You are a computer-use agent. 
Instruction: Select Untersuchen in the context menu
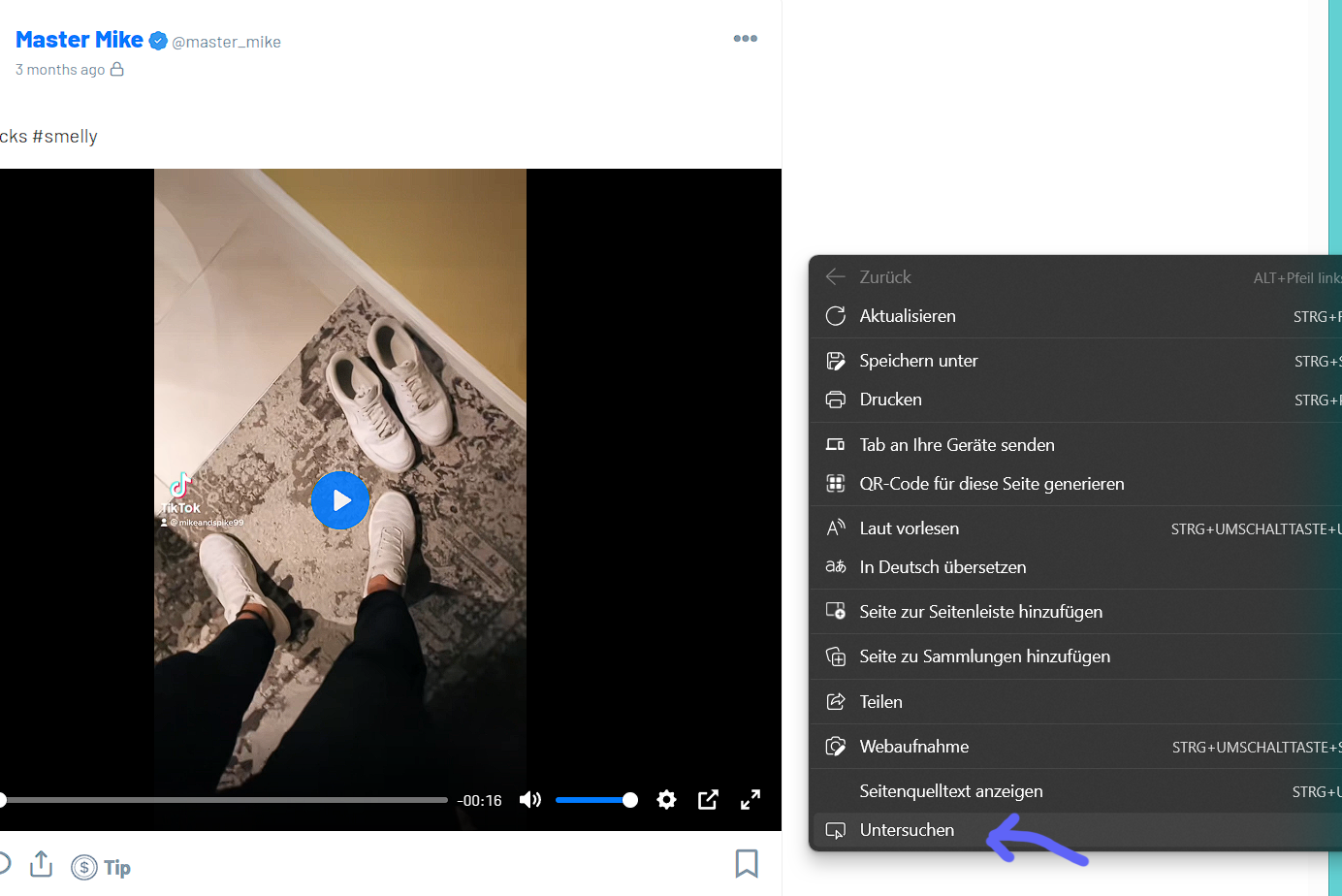(907, 830)
